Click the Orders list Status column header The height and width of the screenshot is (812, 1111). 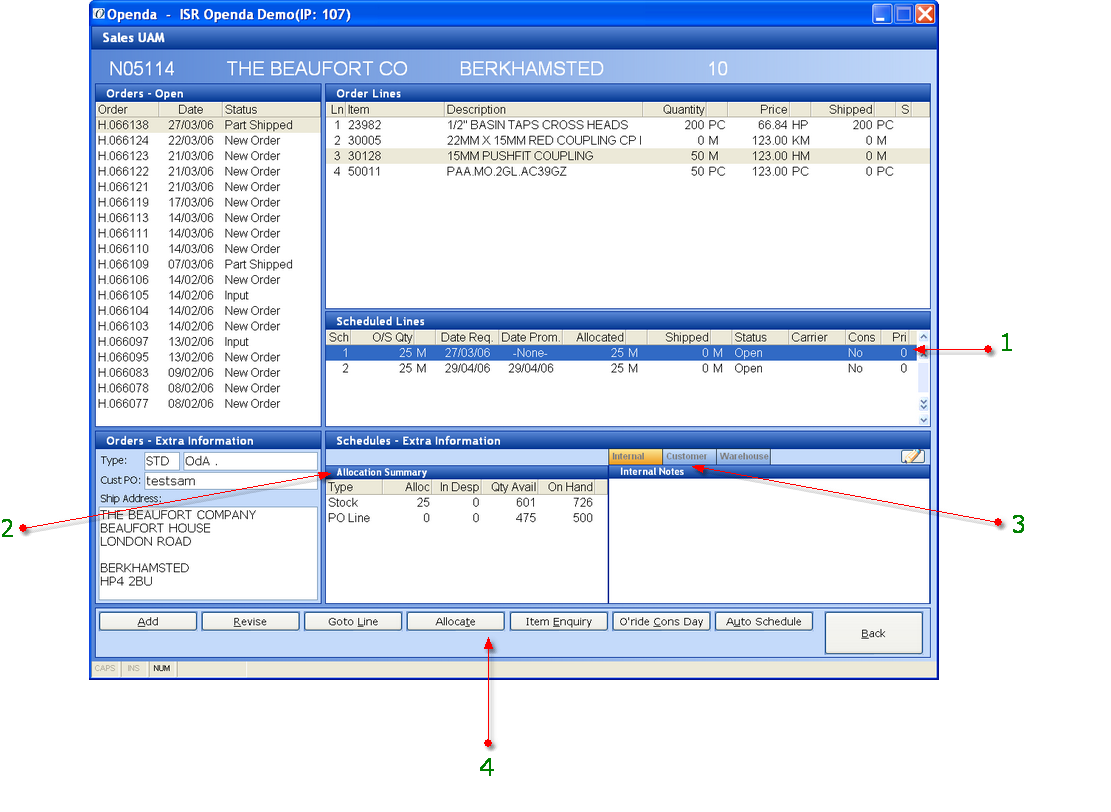(x=271, y=110)
